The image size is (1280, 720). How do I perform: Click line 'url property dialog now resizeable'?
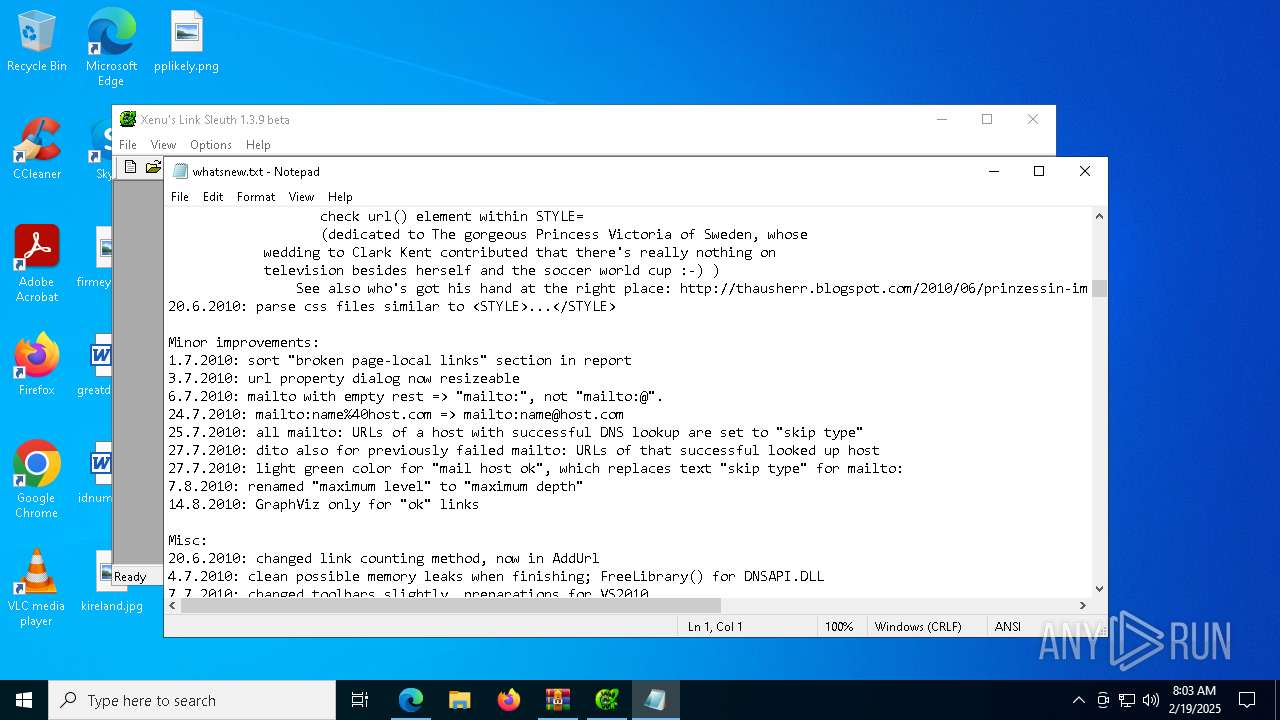[x=344, y=378]
